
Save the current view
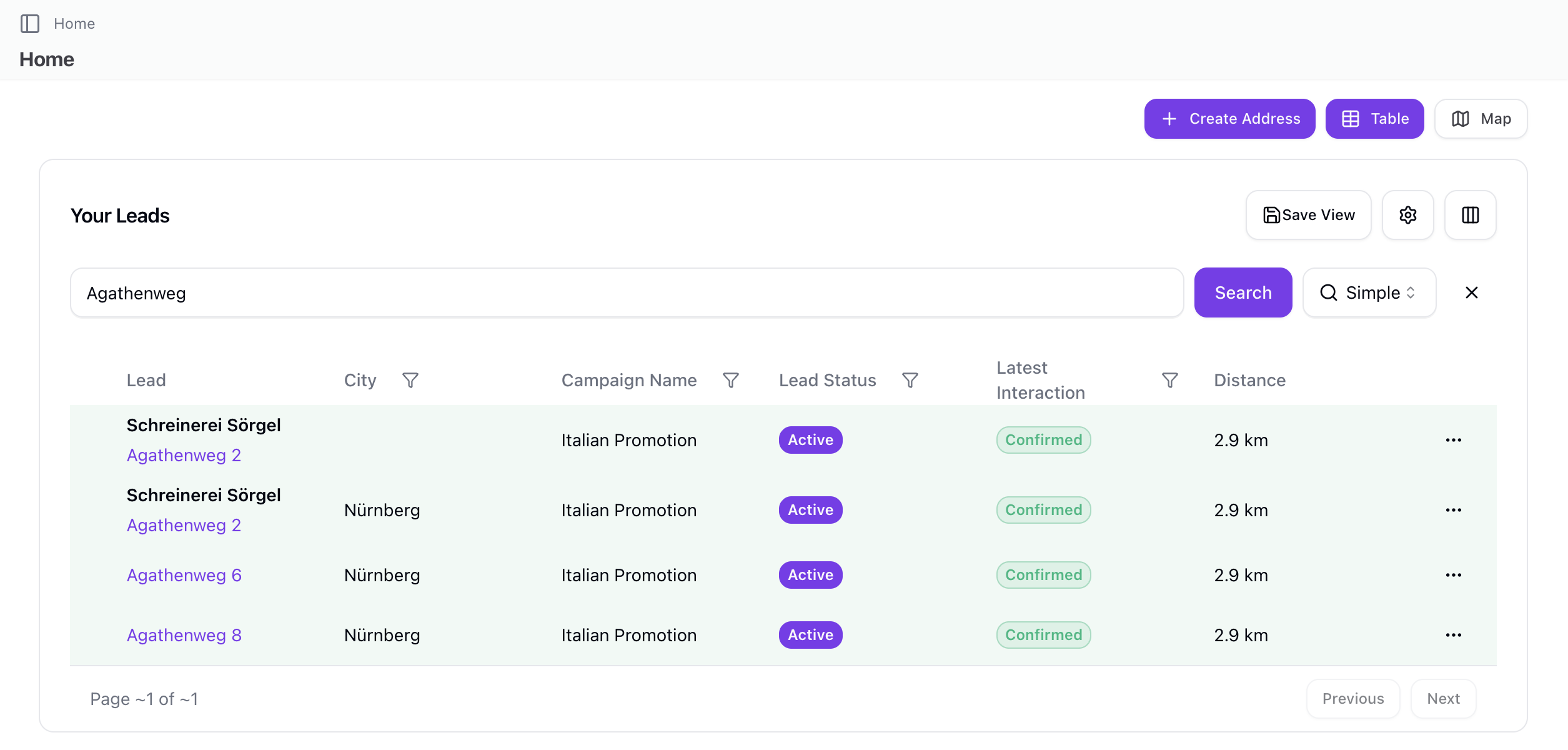(x=1308, y=215)
